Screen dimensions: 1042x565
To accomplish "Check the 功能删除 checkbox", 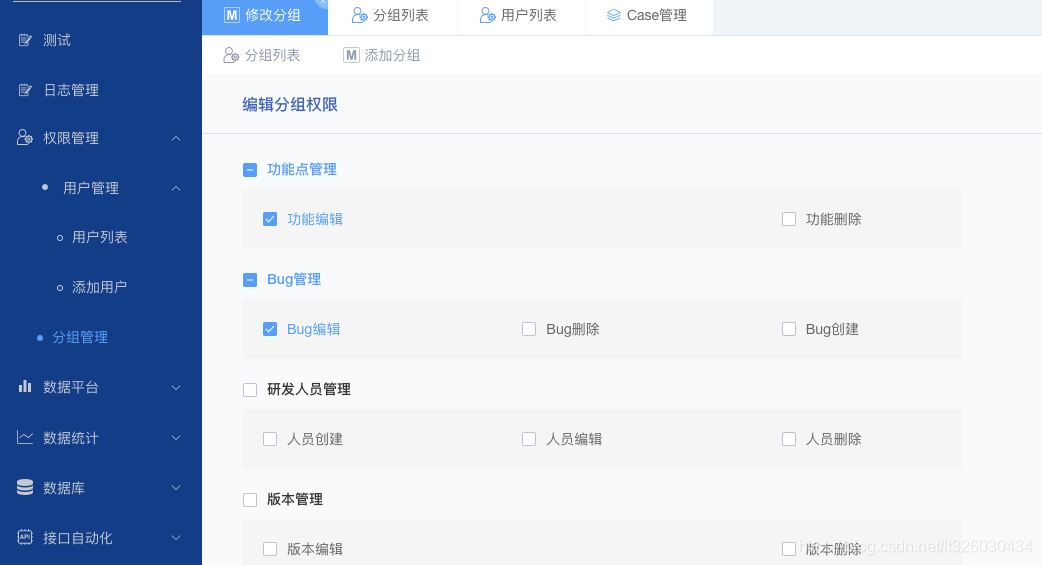I will coord(789,219).
